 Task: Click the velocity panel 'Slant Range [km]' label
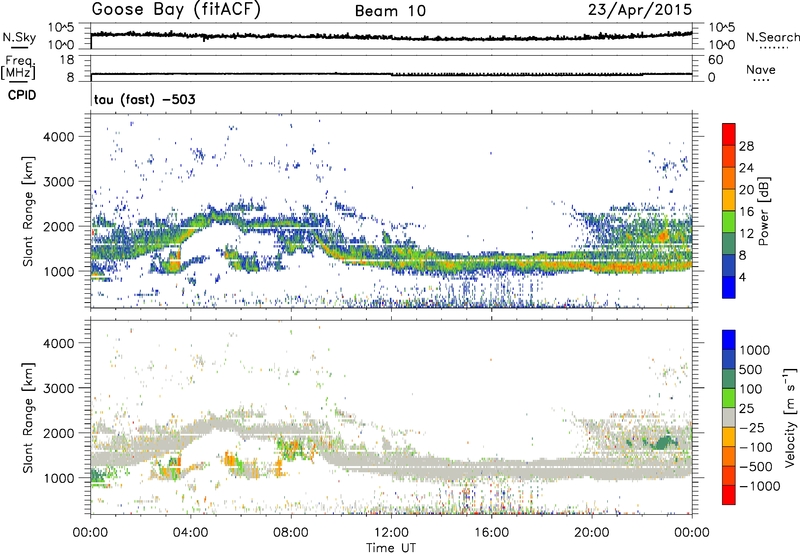click(28, 417)
